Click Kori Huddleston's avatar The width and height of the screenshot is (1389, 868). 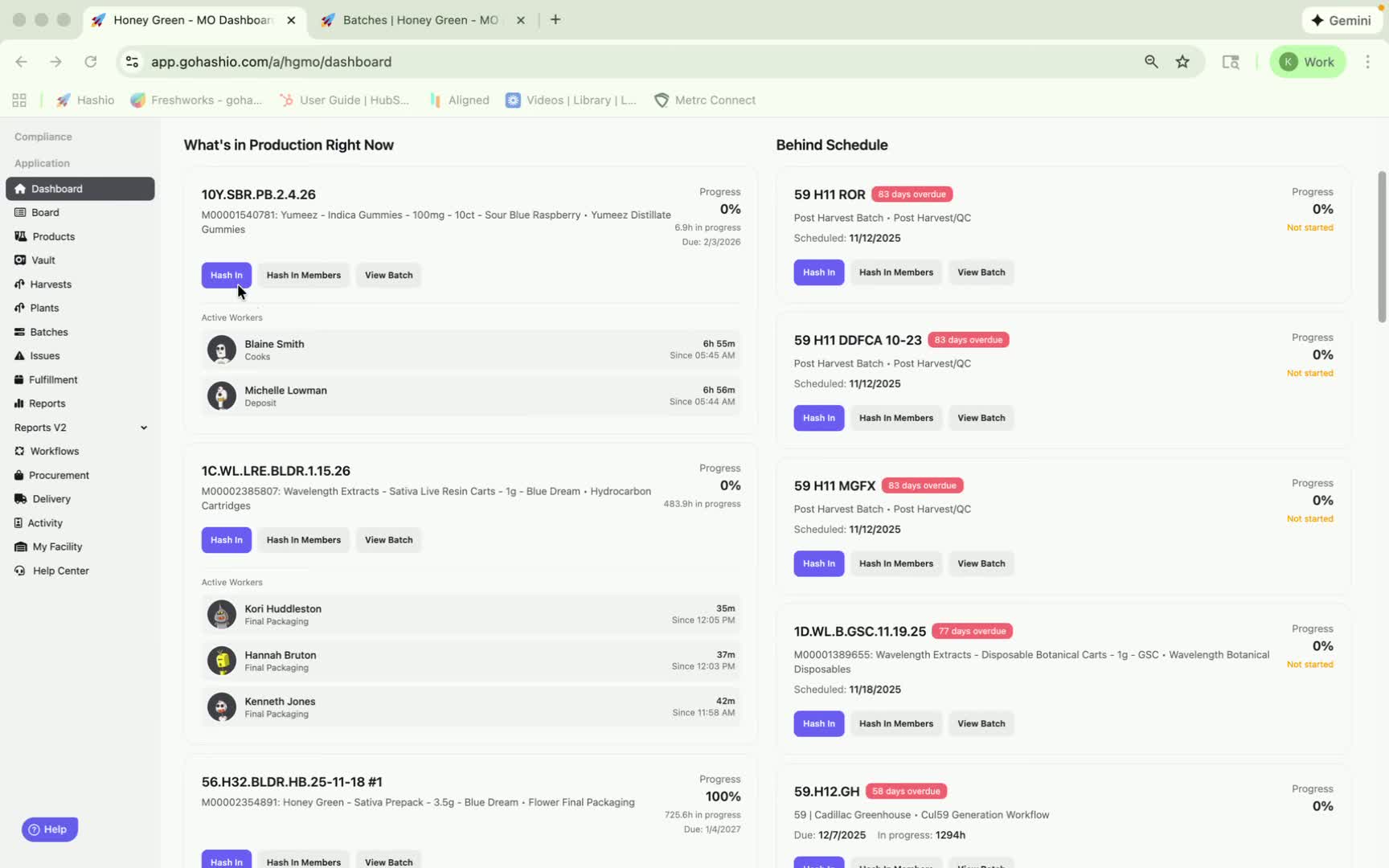click(222, 615)
